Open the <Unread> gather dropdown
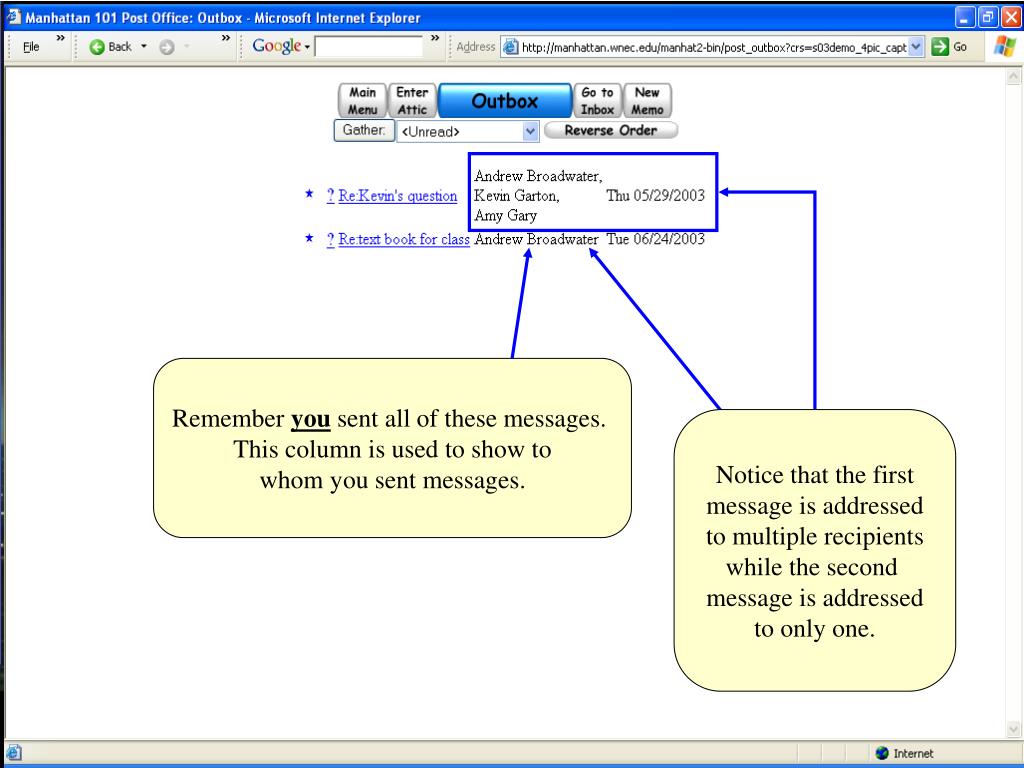 pos(467,131)
